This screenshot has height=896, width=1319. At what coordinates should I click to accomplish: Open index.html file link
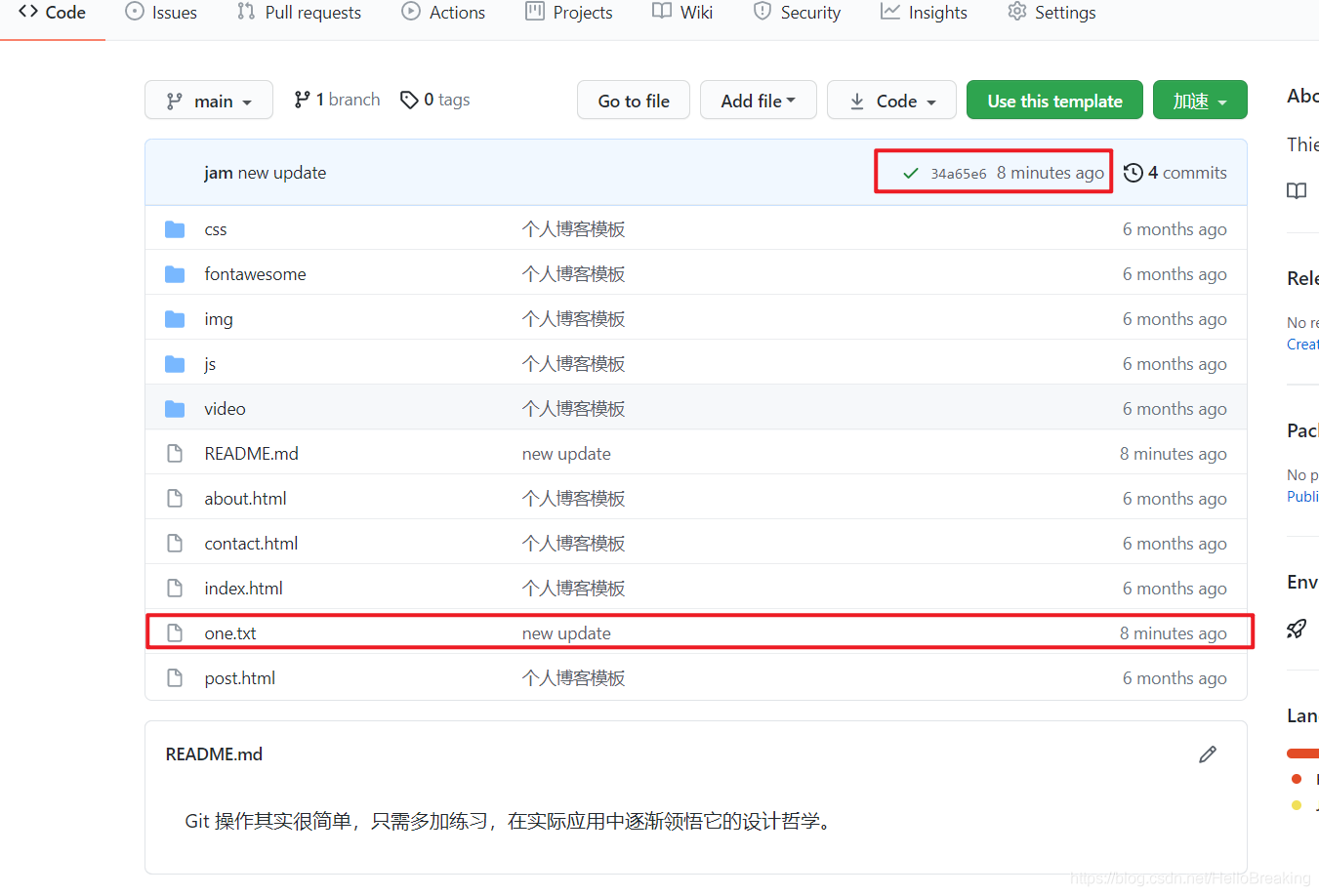243,589
